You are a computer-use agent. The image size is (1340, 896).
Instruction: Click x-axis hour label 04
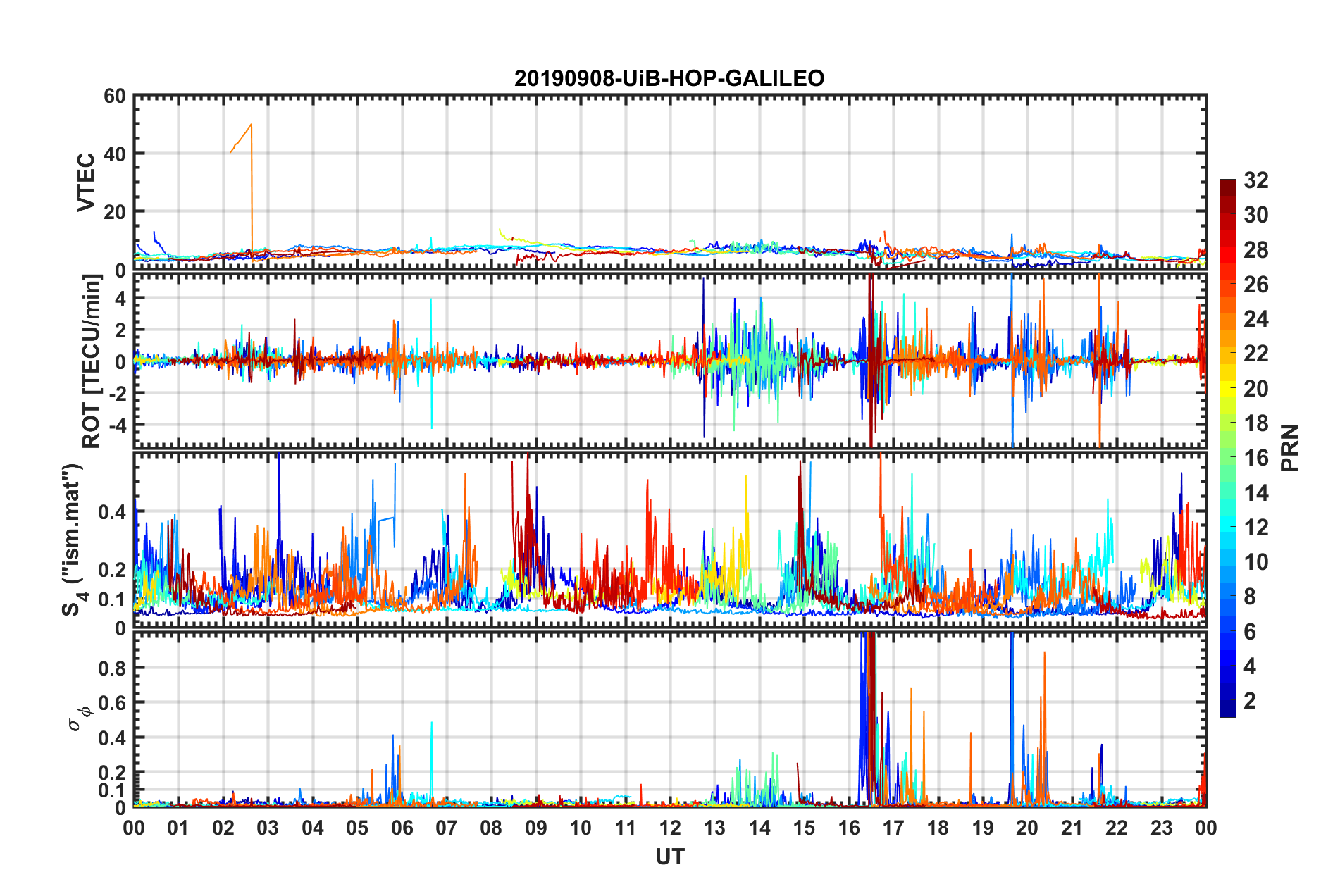[x=313, y=828]
